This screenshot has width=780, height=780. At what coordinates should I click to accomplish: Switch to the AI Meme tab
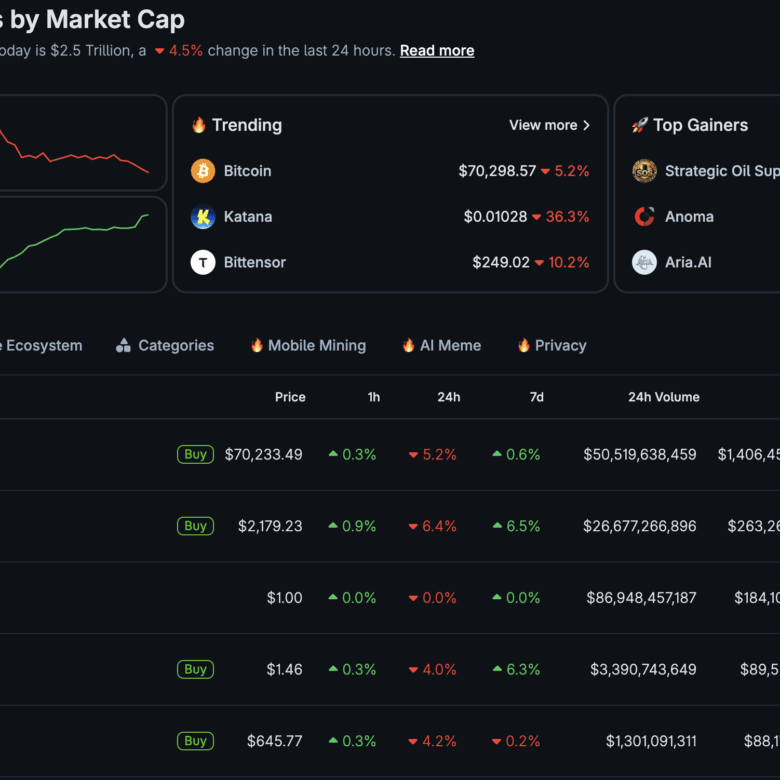(x=441, y=346)
